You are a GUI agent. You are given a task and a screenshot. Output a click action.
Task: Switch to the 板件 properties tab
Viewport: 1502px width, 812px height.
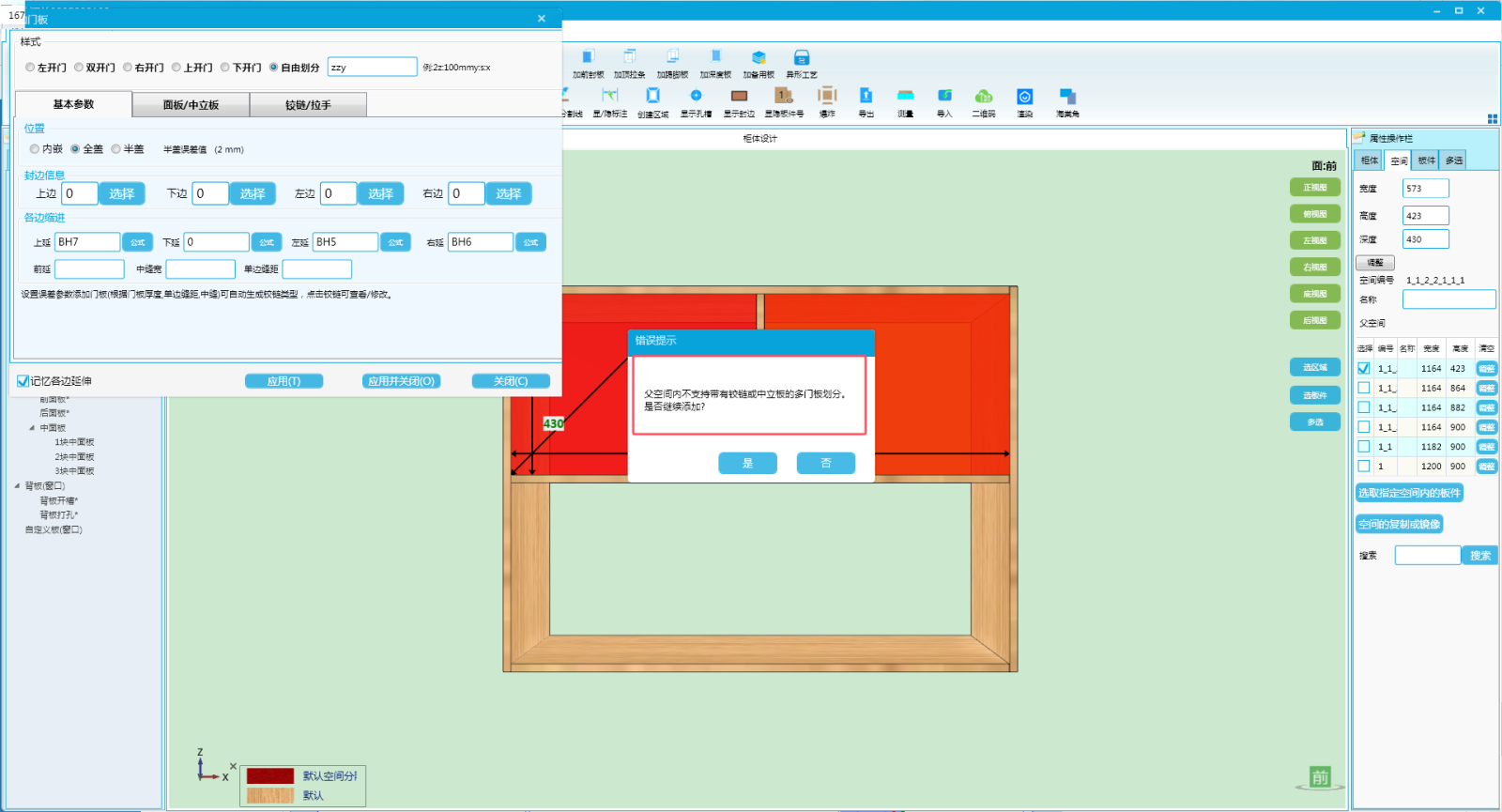[1427, 161]
